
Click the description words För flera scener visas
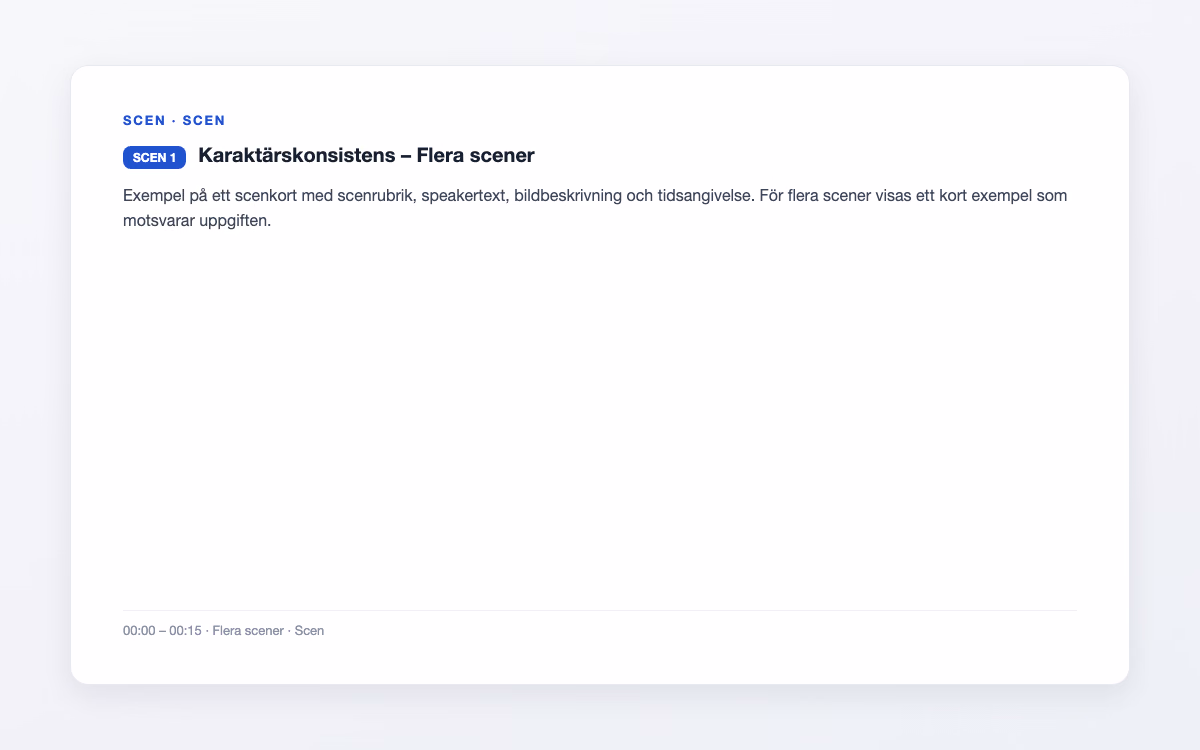click(837, 195)
